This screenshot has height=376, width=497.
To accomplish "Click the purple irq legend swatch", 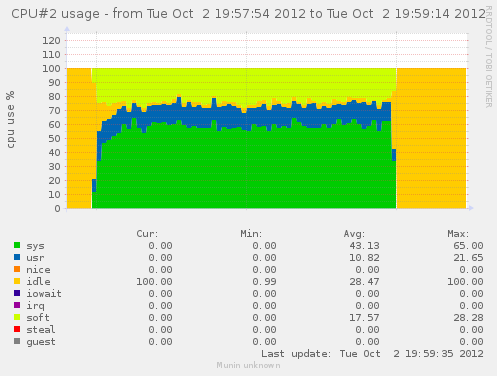I will (x=17, y=305).
